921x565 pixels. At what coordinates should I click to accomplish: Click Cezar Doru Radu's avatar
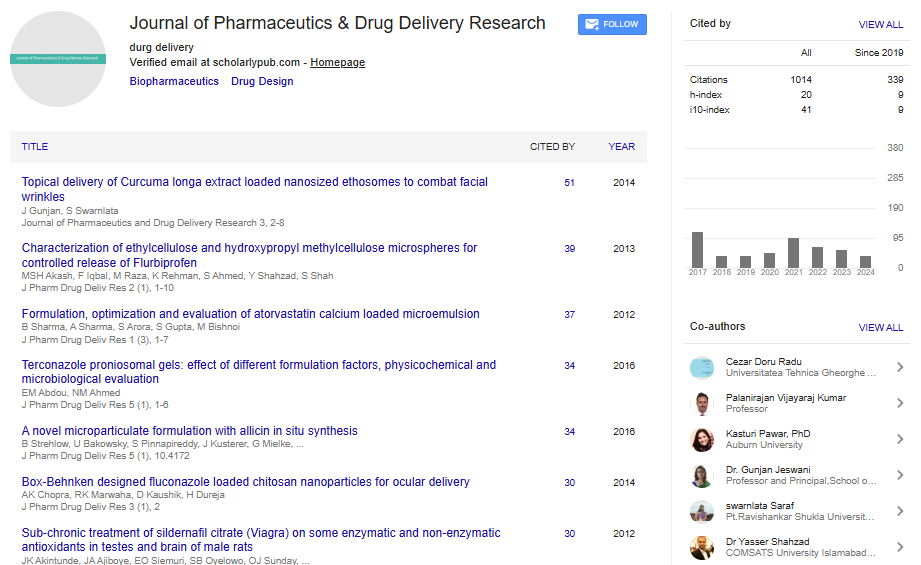click(x=702, y=368)
